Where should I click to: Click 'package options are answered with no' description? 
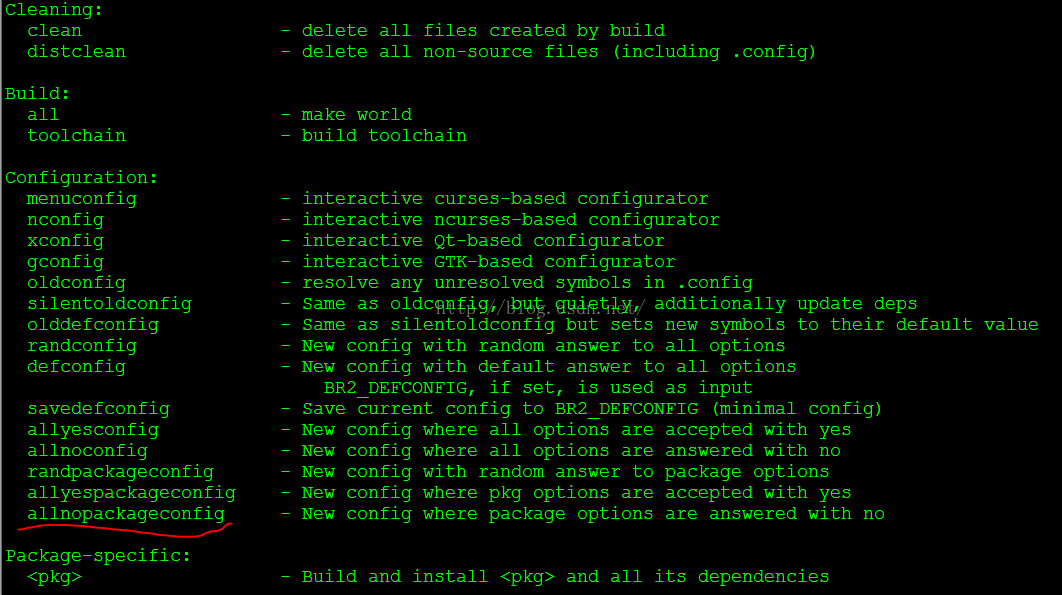[687, 514]
